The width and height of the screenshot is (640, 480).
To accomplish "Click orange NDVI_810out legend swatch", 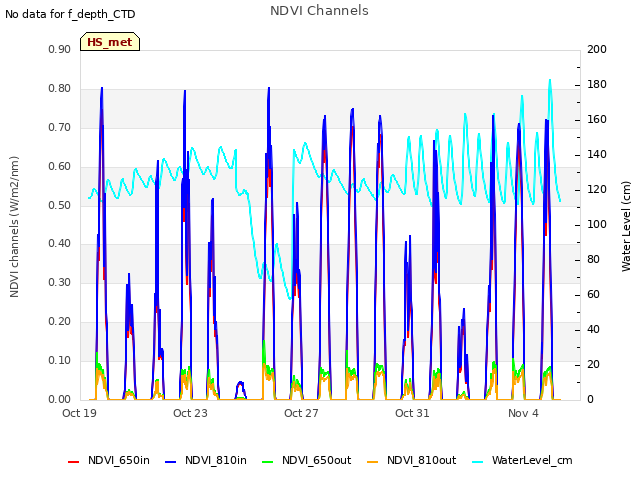I will (x=373, y=462).
